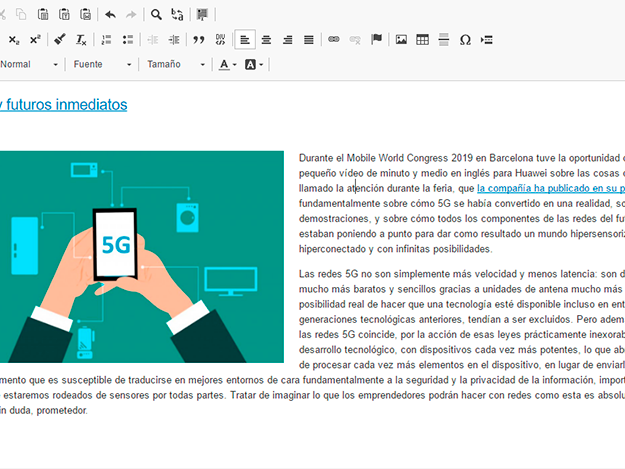This screenshot has width=625, height=469.
Task: Toggle subscript formatting
Action: [x=14, y=40]
